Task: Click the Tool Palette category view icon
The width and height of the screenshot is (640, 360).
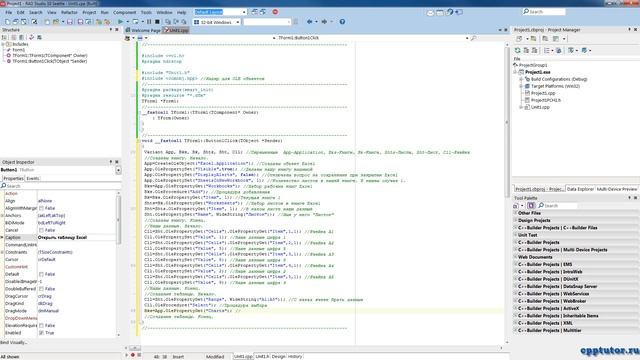Action: 531,205
